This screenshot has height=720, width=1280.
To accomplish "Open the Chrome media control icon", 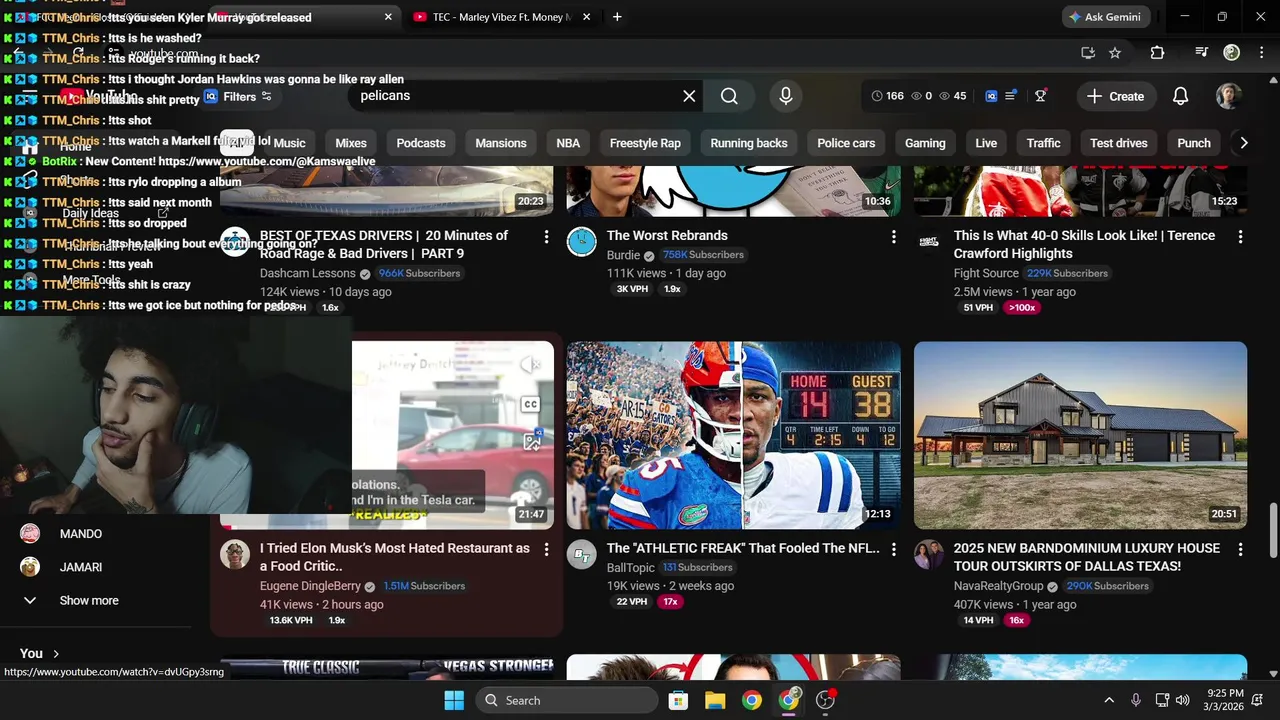I will (x=1202, y=53).
